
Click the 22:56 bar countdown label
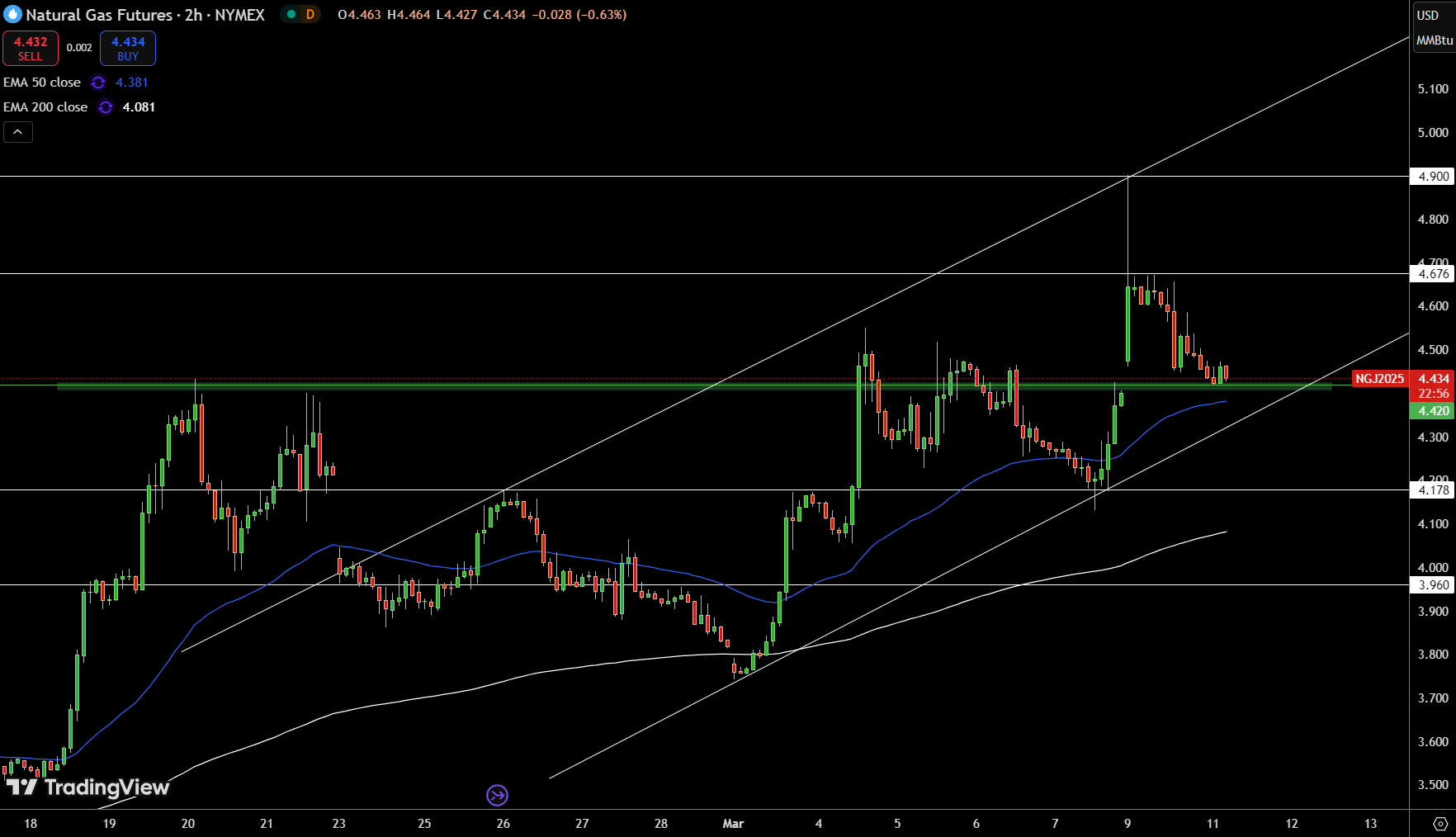pos(1433,394)
